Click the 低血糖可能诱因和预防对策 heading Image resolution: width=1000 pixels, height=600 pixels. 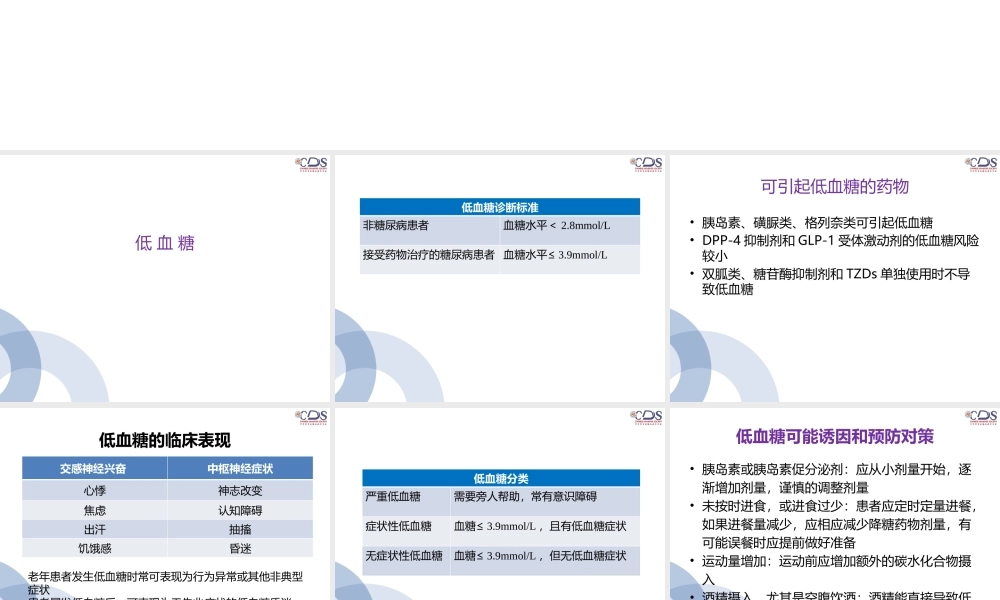point(835,437)
